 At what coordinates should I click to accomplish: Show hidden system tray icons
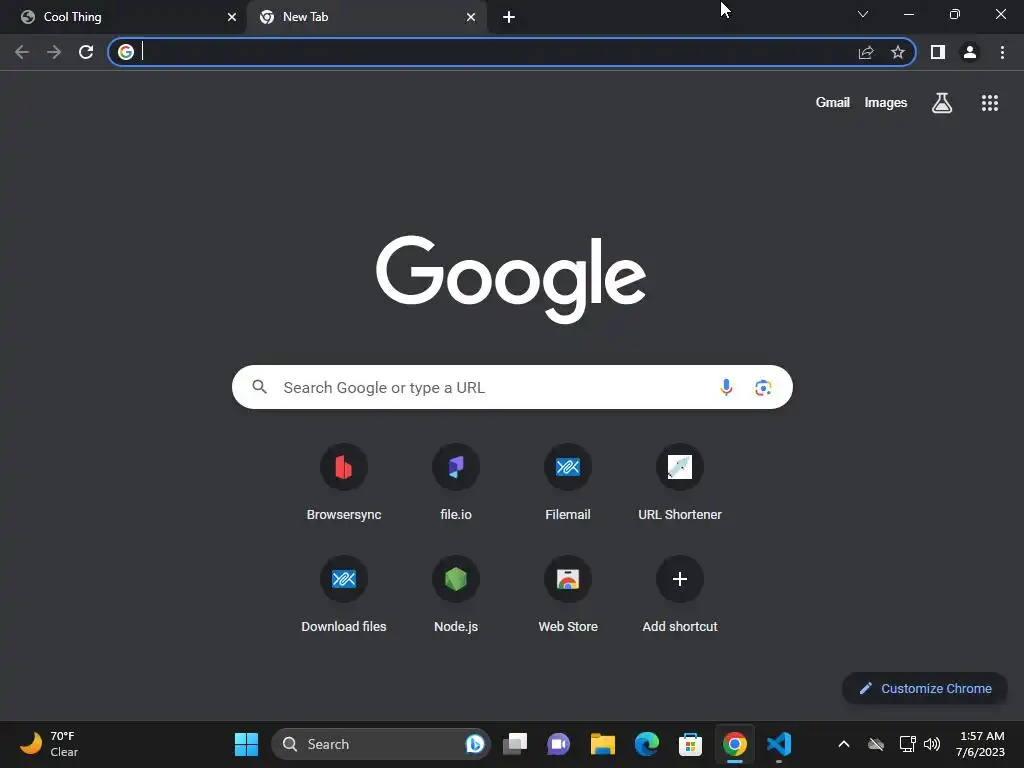pyautogui.click(x=844, y=744)
